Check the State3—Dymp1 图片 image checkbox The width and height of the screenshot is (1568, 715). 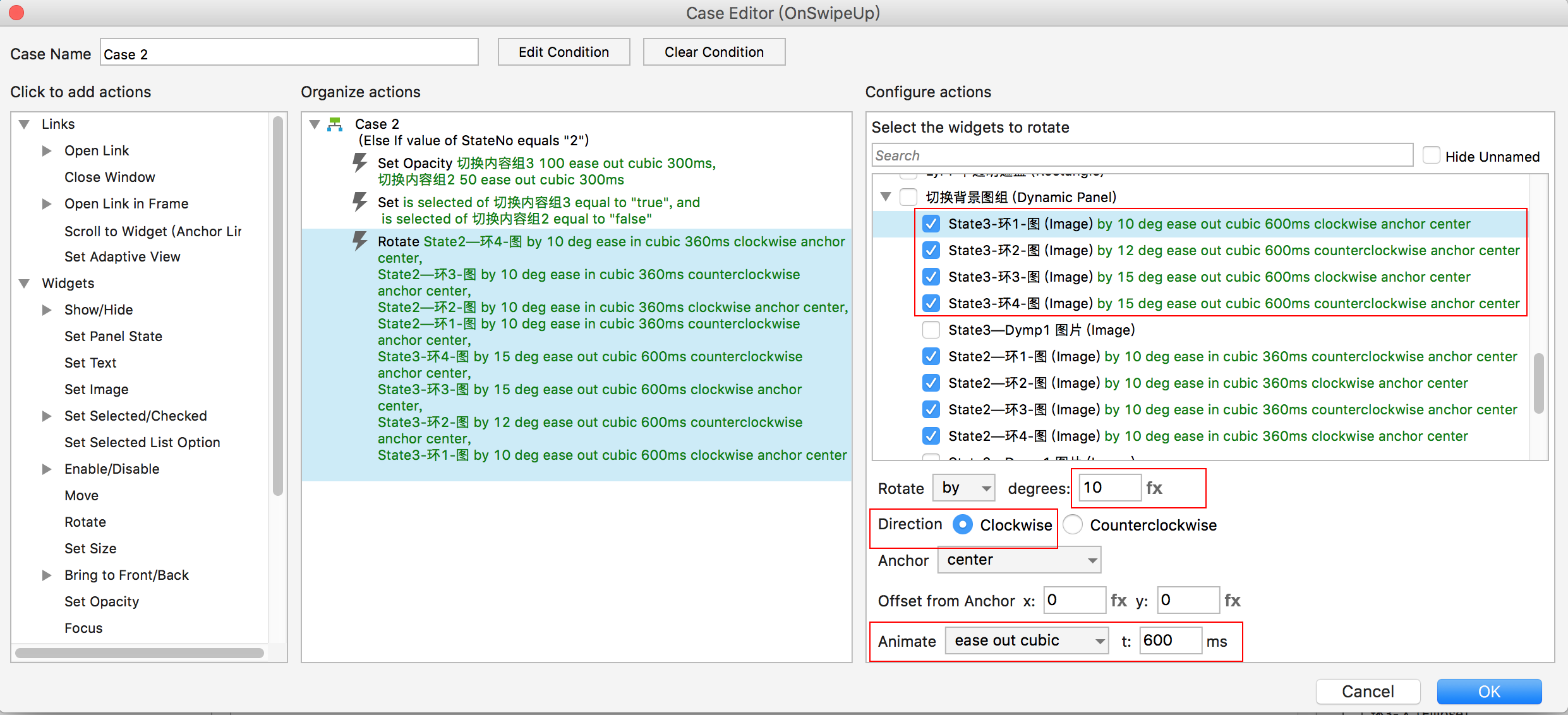(931, 330)
